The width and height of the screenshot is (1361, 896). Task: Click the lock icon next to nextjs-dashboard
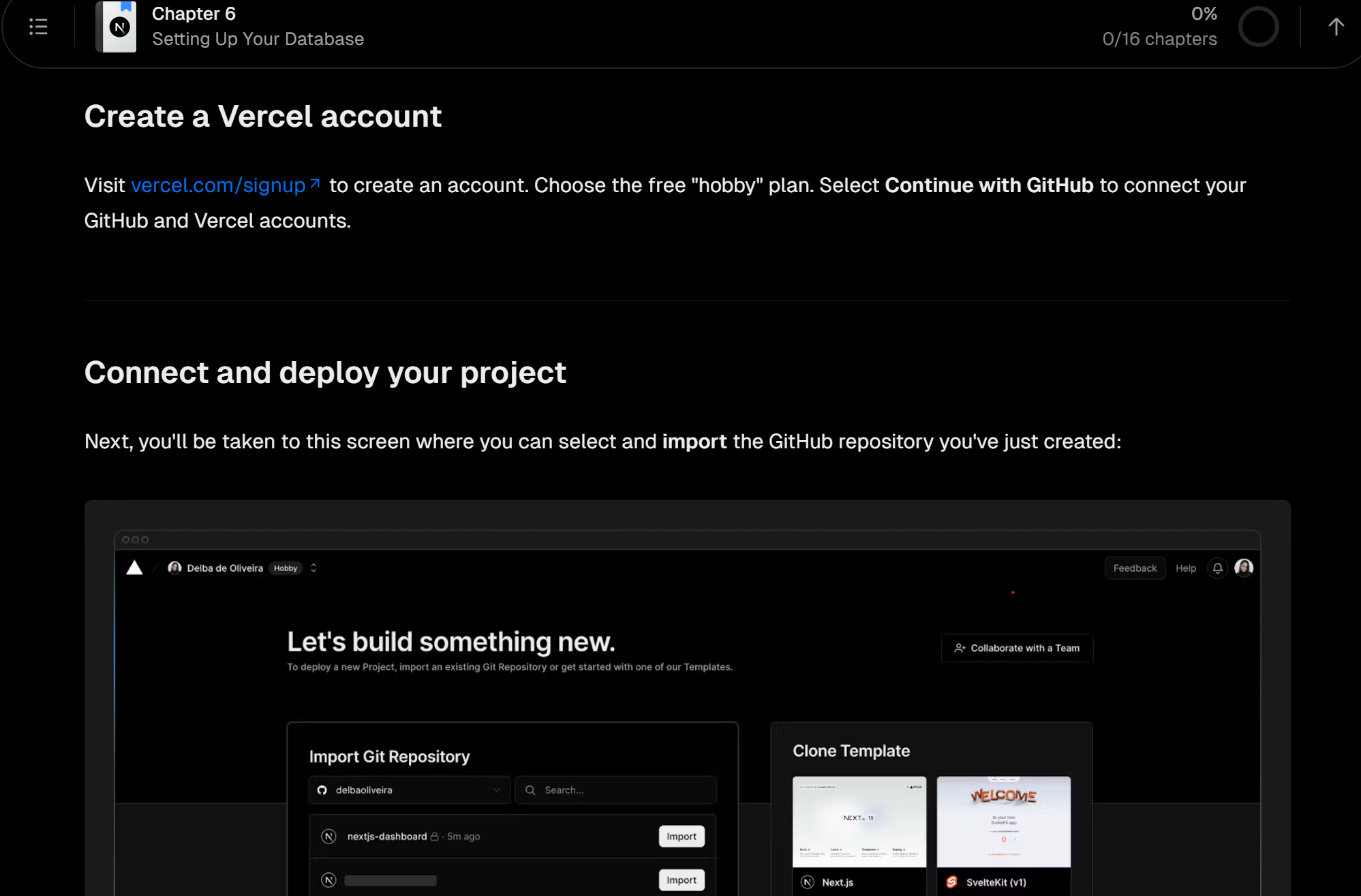[x=434, y=837]
